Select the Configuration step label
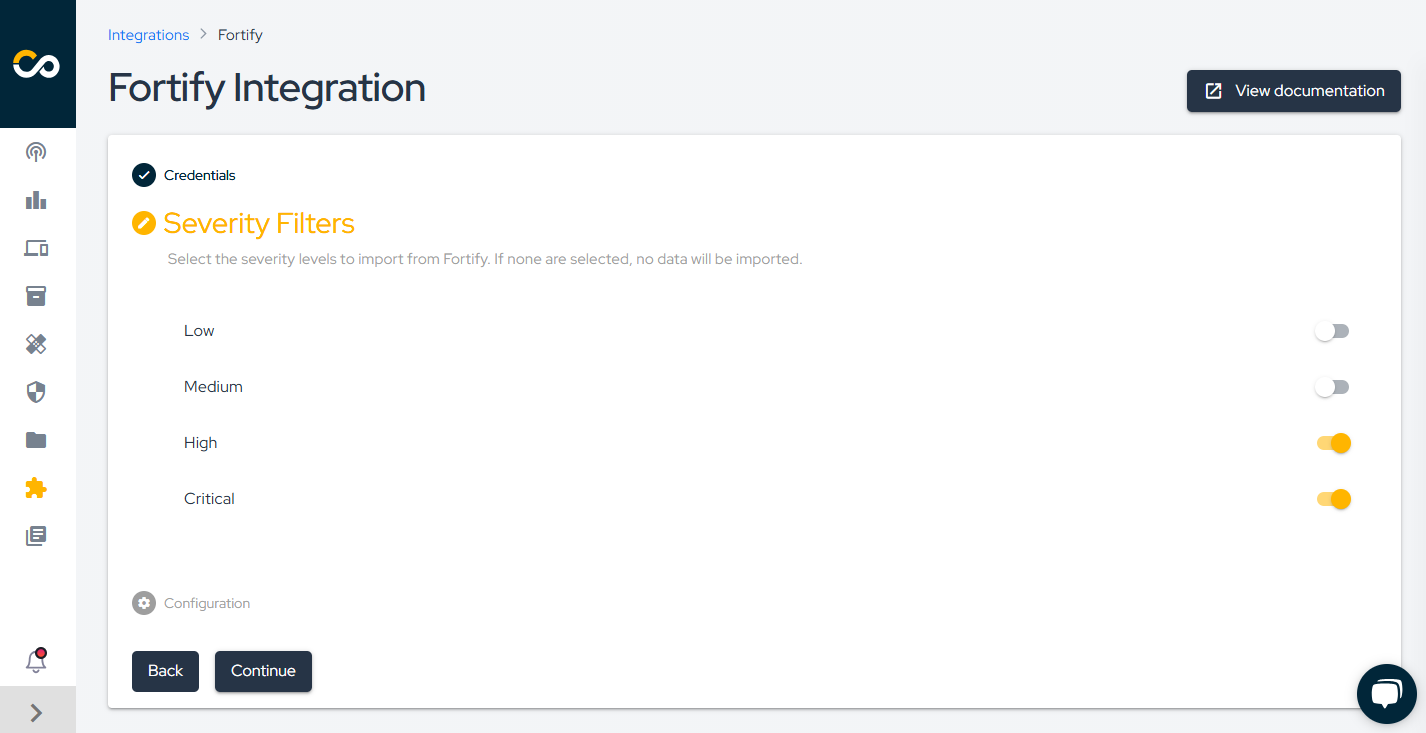 [207, 603]
